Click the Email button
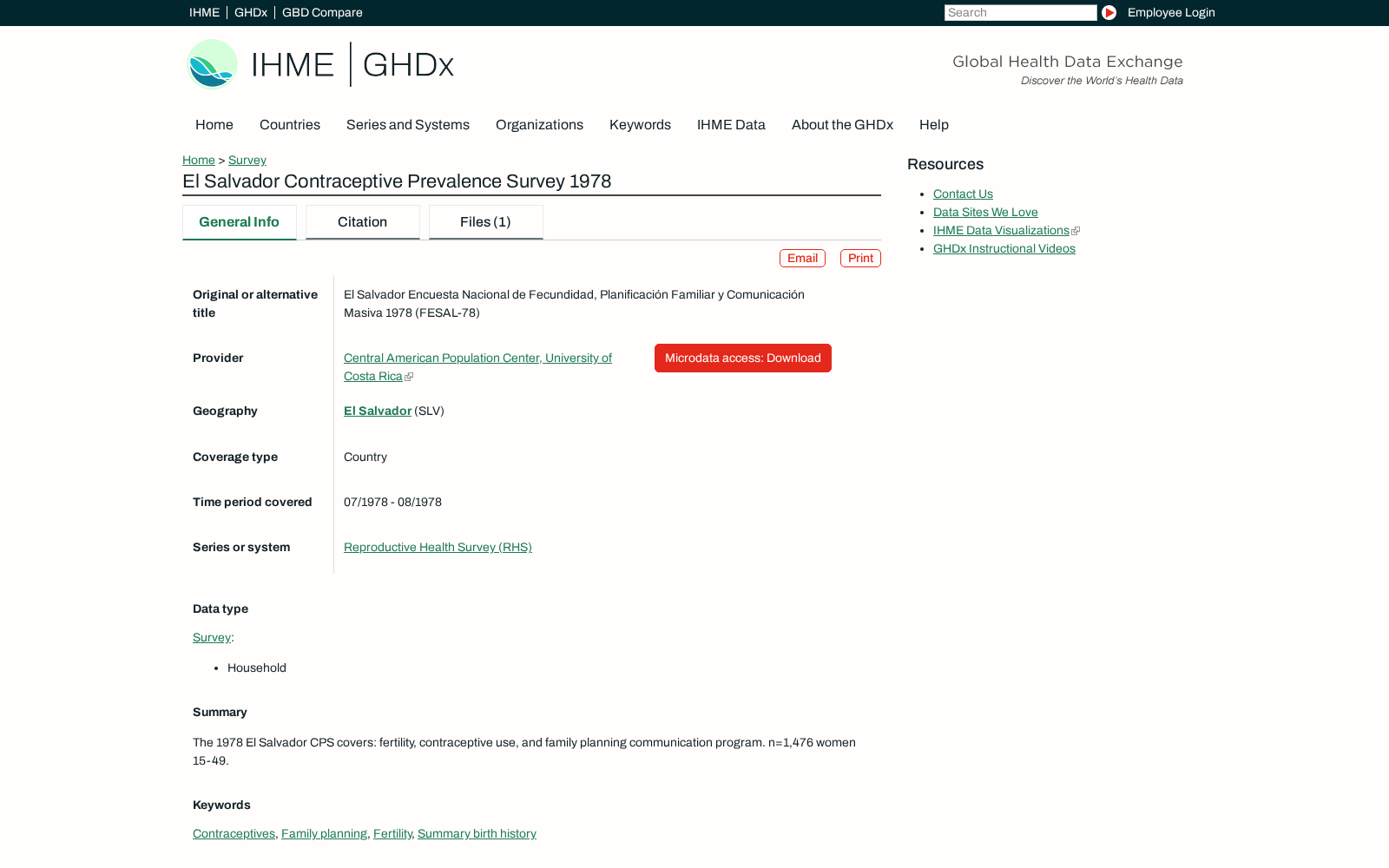This screenshot has width=1389, height=868. coord(802,259)
